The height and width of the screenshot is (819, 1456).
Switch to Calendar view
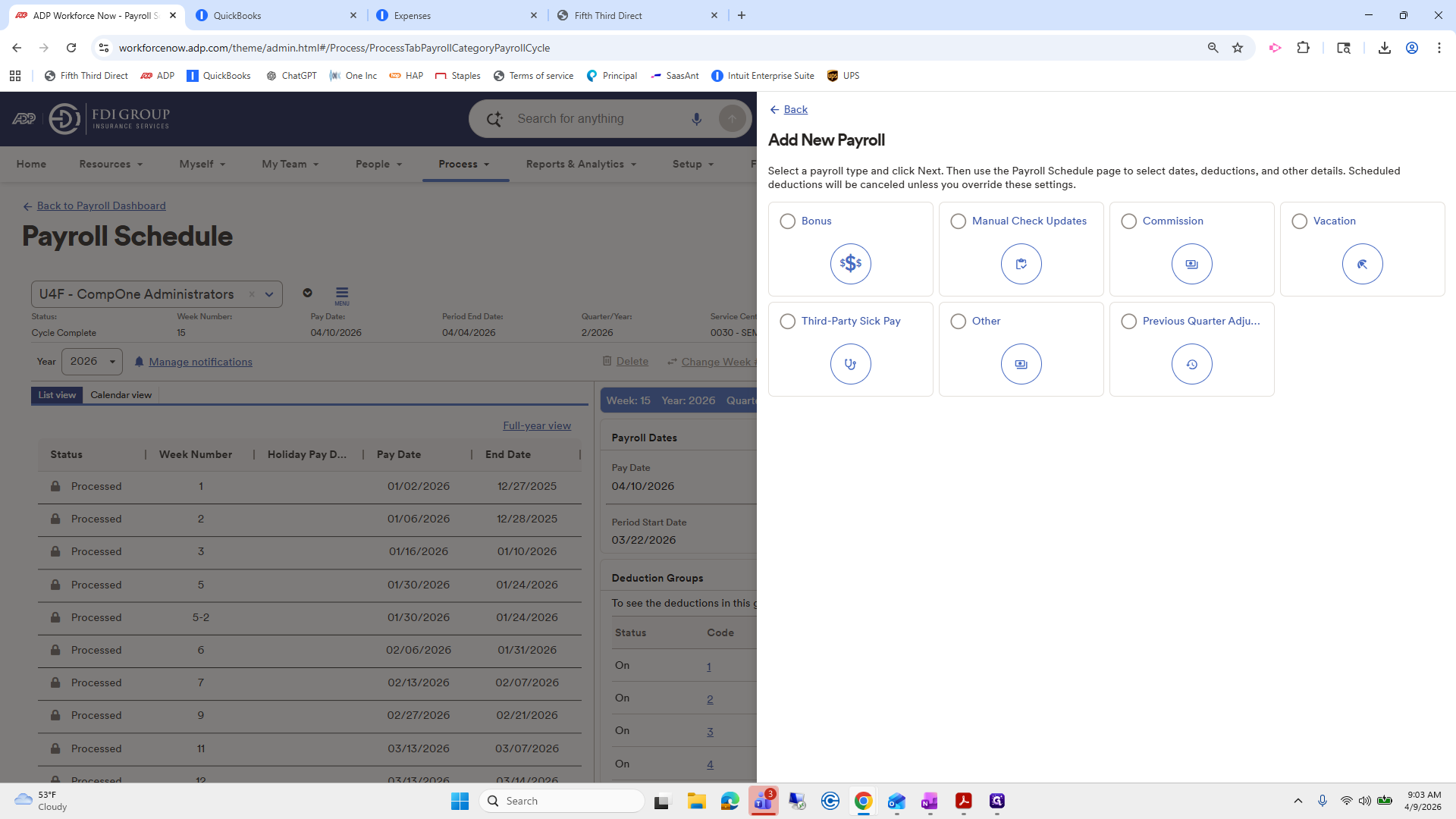coord(121,395)
